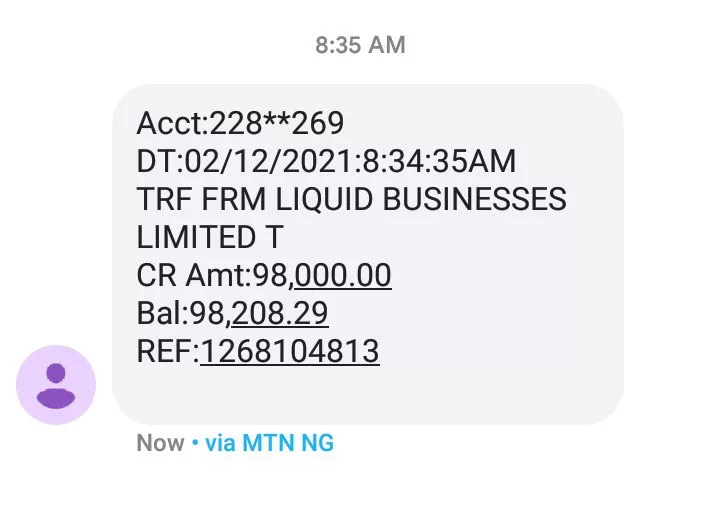
Task: Click the underlined 208.29 in balance
Action: pyautogui.click(x=280, y=313)
